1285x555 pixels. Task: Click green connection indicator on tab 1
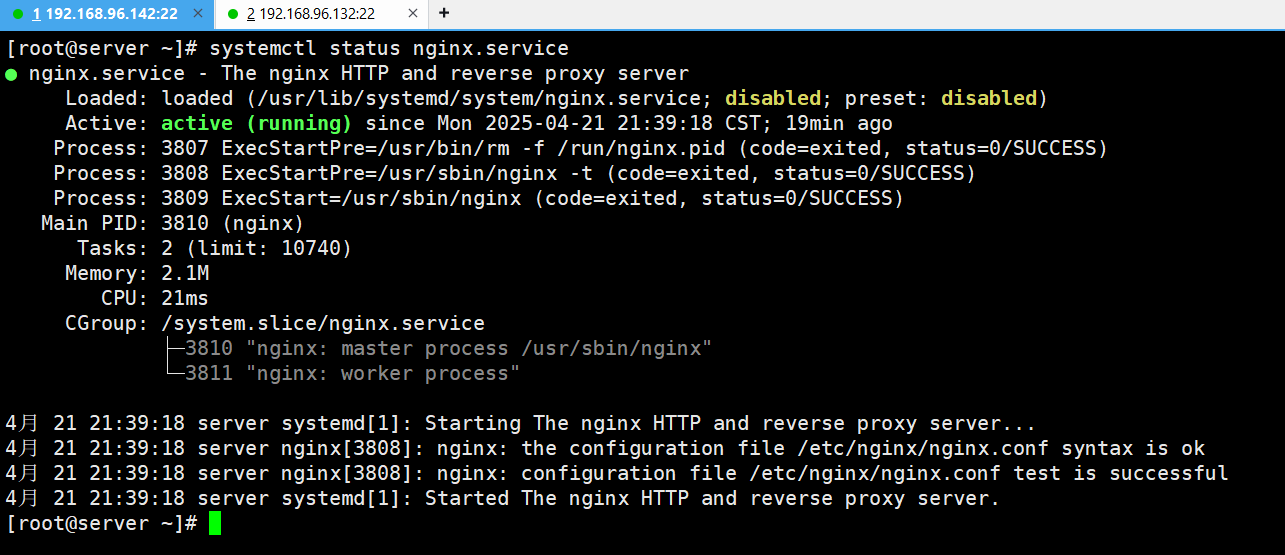tap(17, 14)
